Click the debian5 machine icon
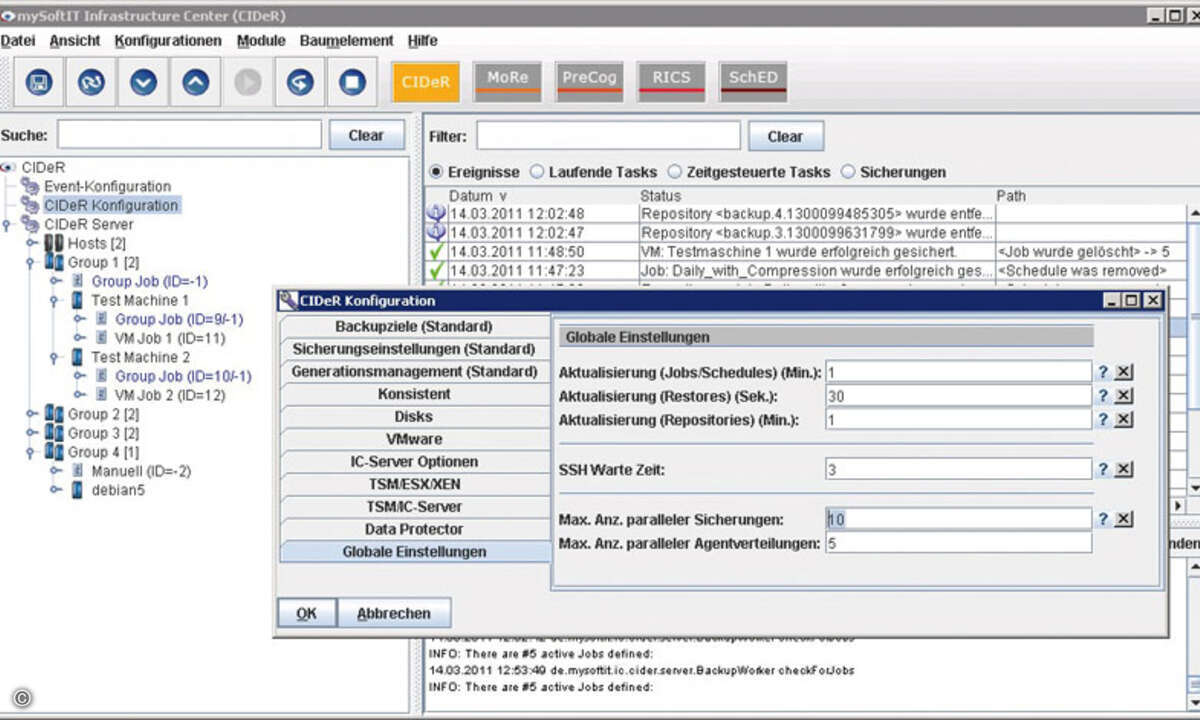 77,490
